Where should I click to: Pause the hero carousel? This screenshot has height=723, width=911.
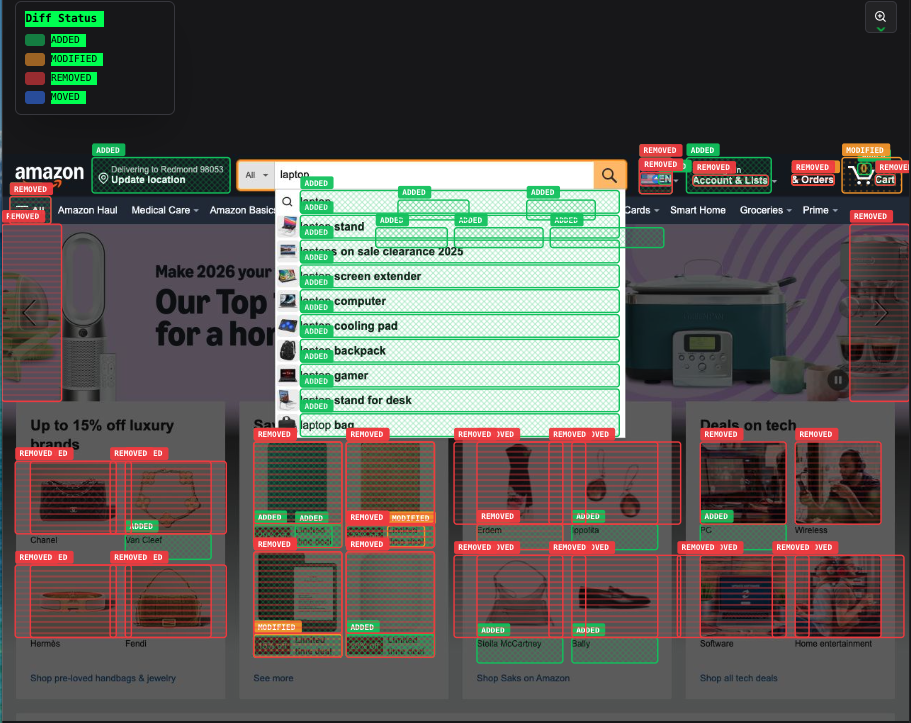(838, 379)
